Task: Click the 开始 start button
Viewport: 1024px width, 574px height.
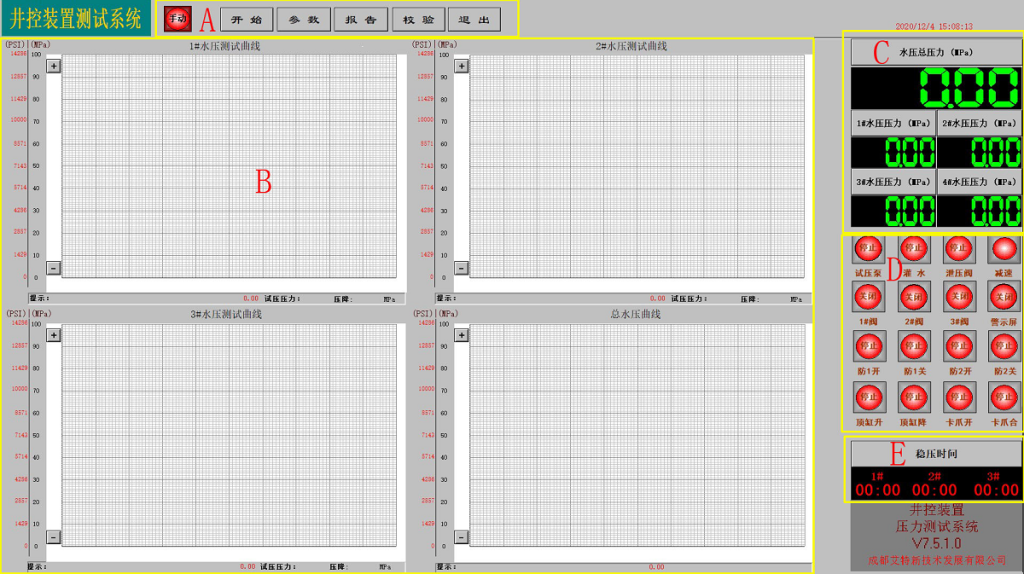Action: point(245,19)
